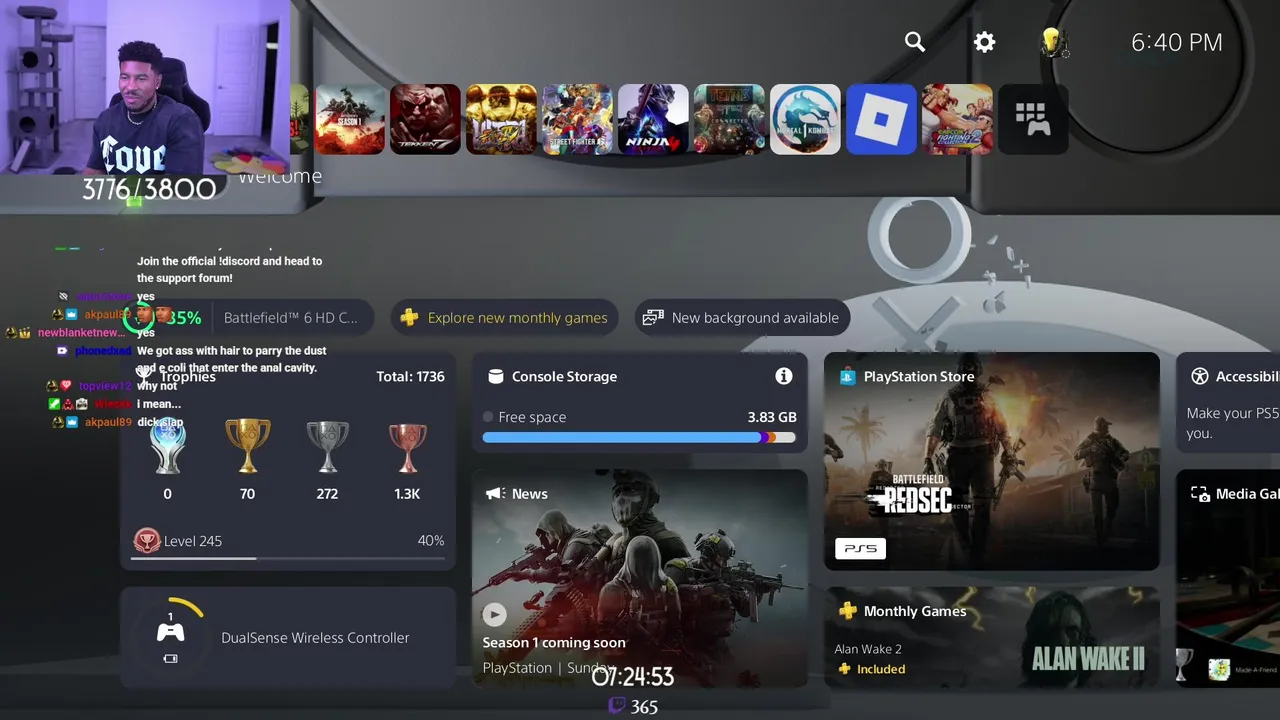
Task: Select the platinum trophy icon
Action: tap(167, 447)
